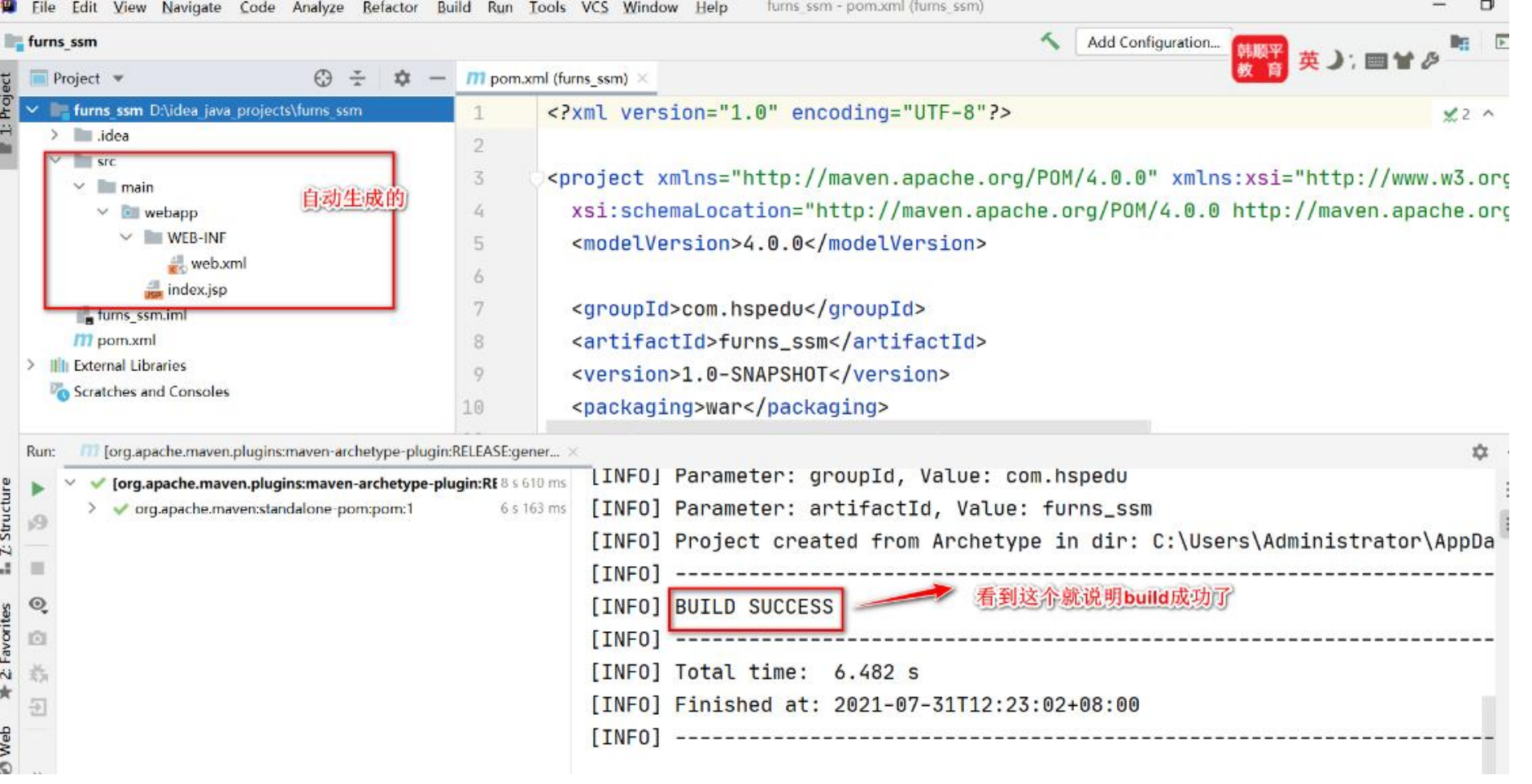1532x784 pixels.
Task: Open the Refactor menu
Action: [x=390, y=7]
